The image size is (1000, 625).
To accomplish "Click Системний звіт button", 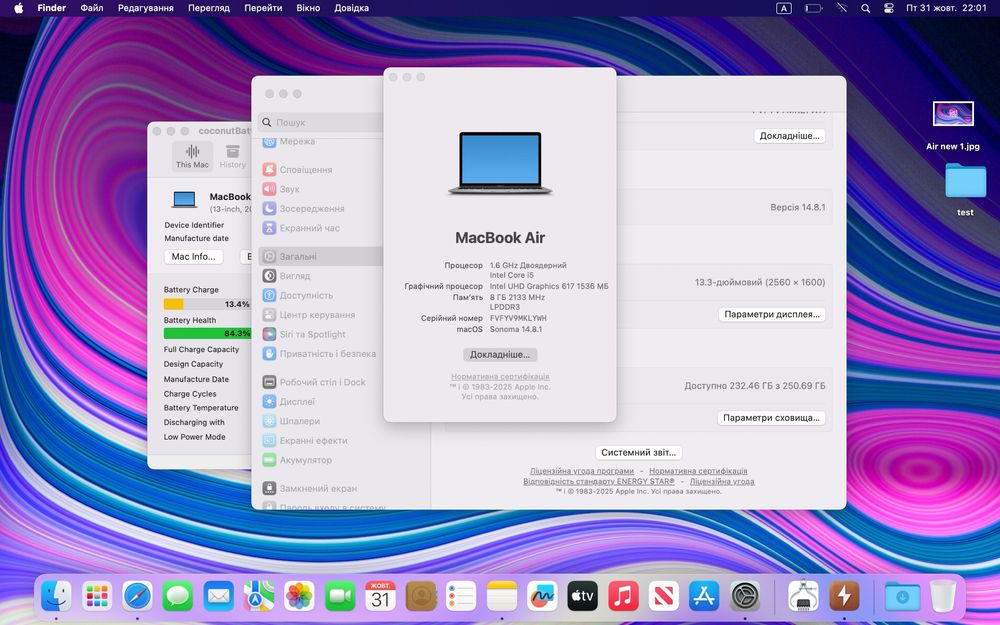I will pos(638,452).
